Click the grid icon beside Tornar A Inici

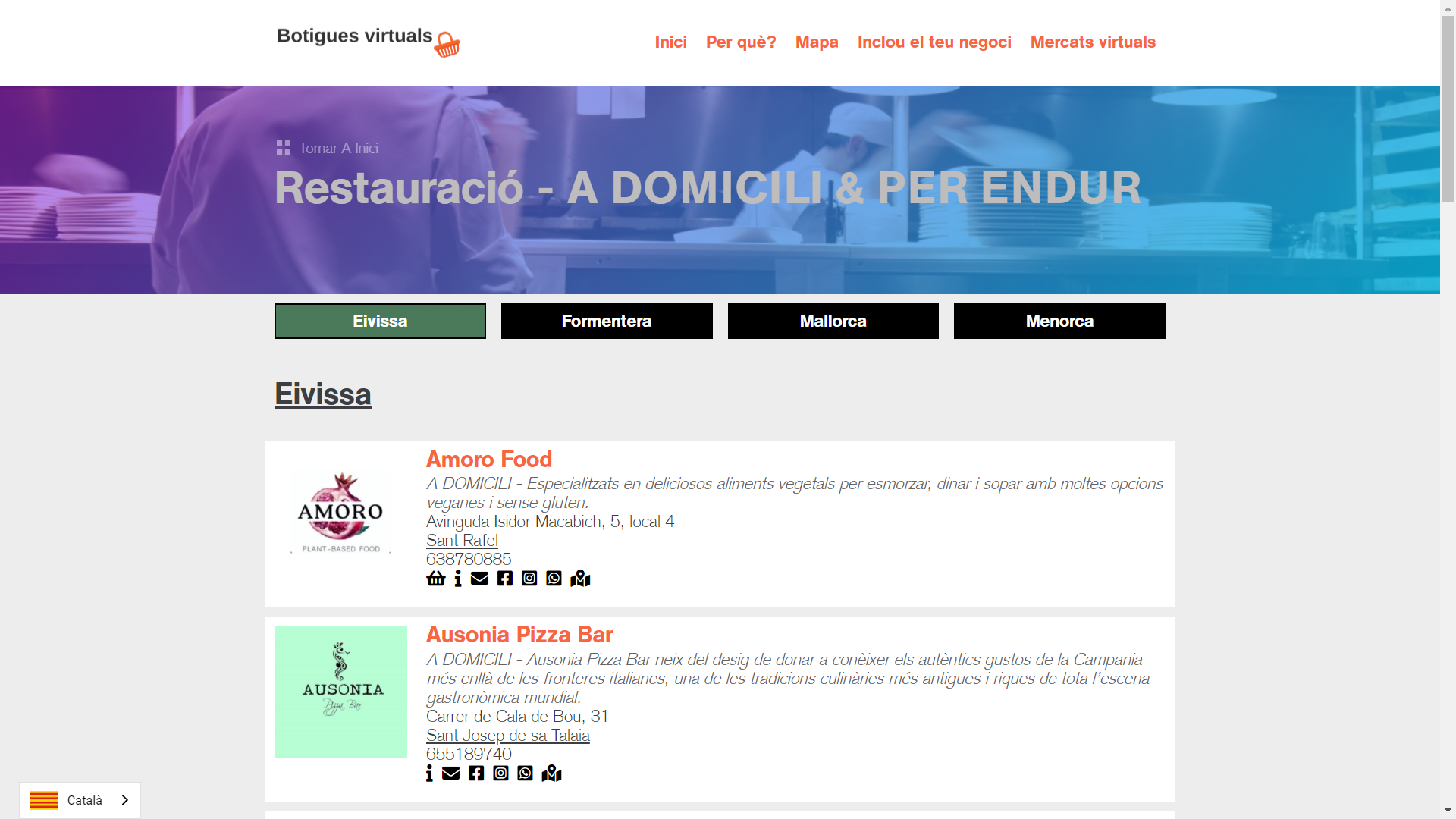pos(284,148)
